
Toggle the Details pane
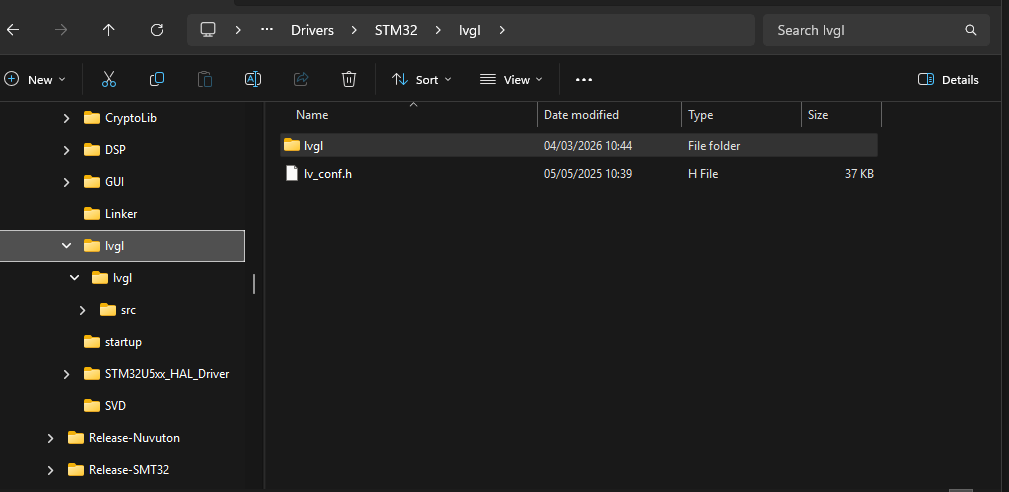[x=948, y=79]
